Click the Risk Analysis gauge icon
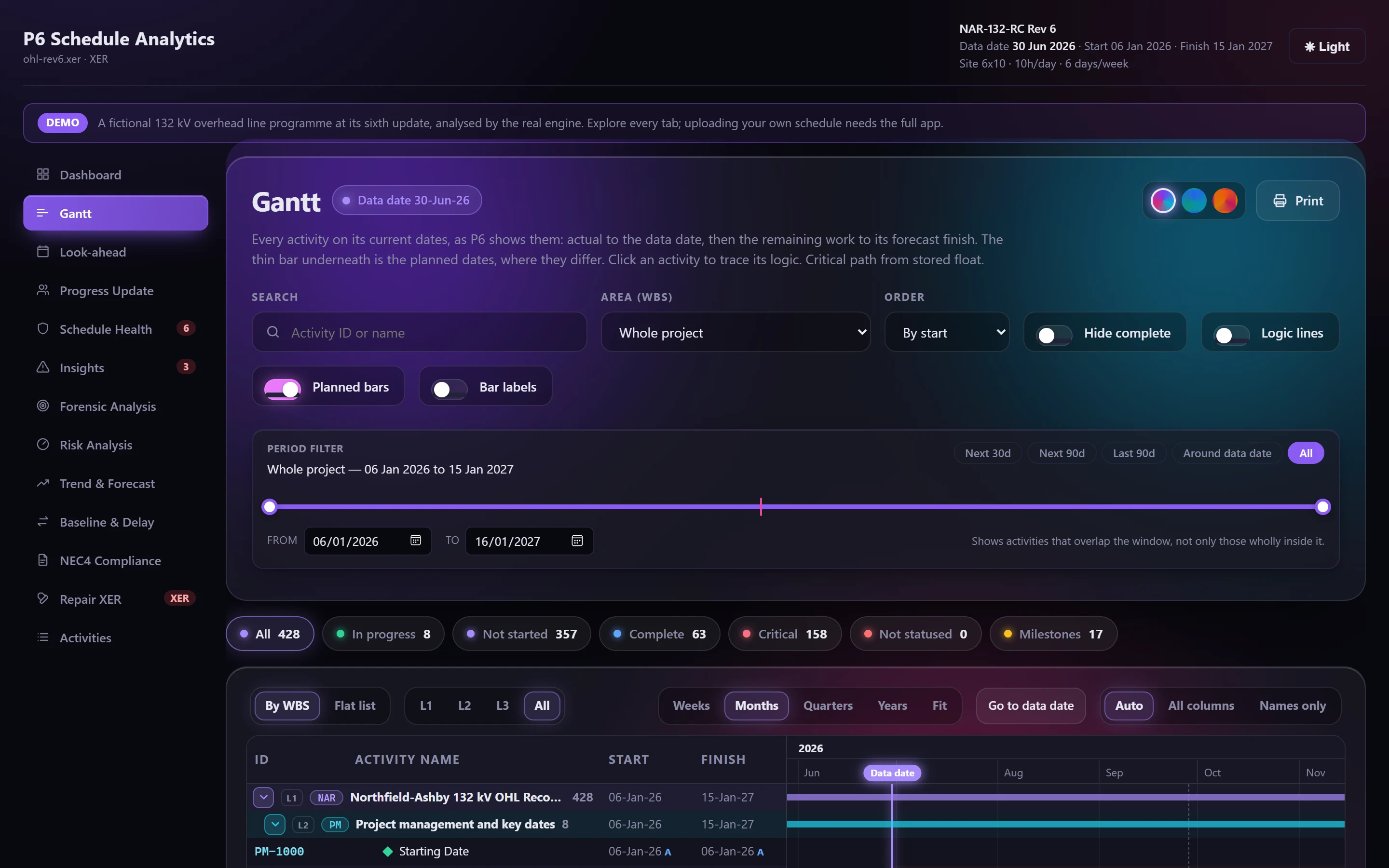Viewport: 1389px width, 868px height. (43, 444)
